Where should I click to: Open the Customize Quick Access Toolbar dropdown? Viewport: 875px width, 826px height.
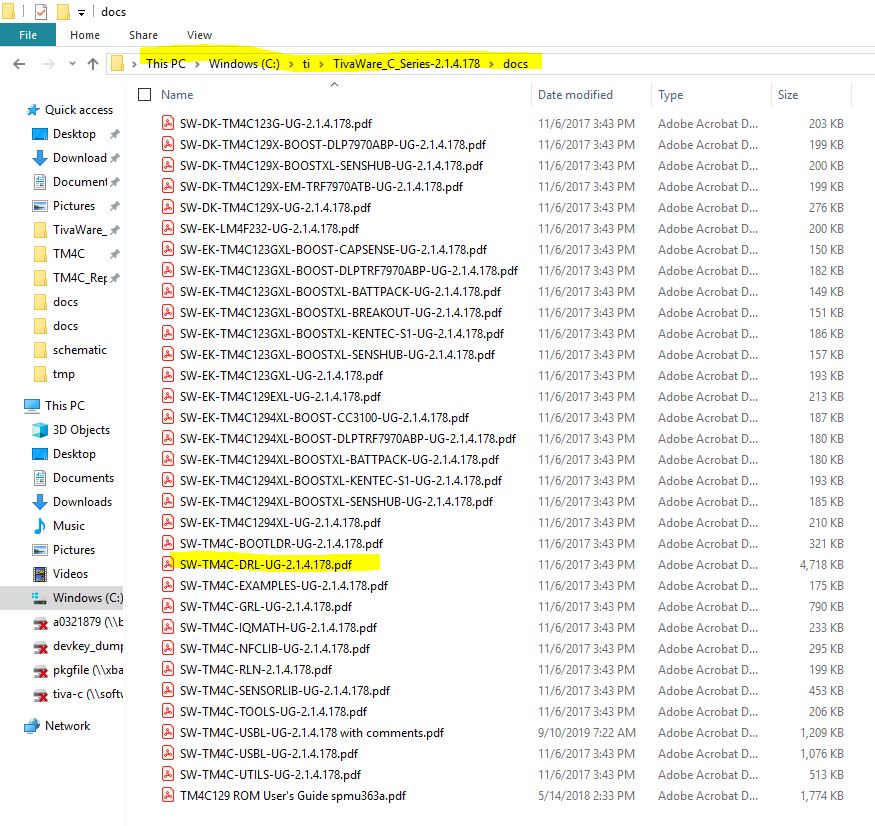[x=81, y=12]
